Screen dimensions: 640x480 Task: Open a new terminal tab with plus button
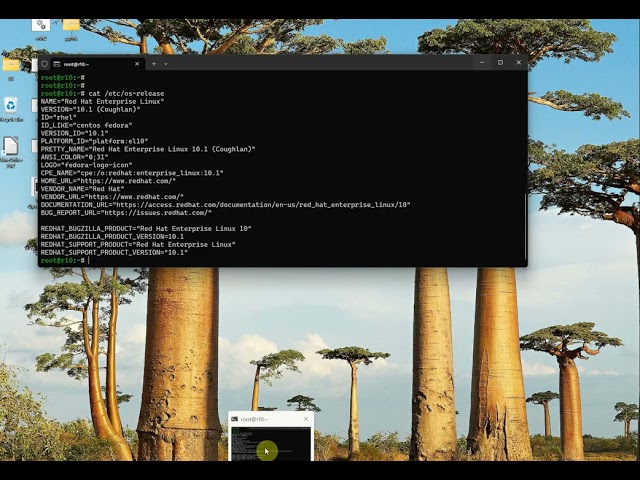(x=154, y=64)
